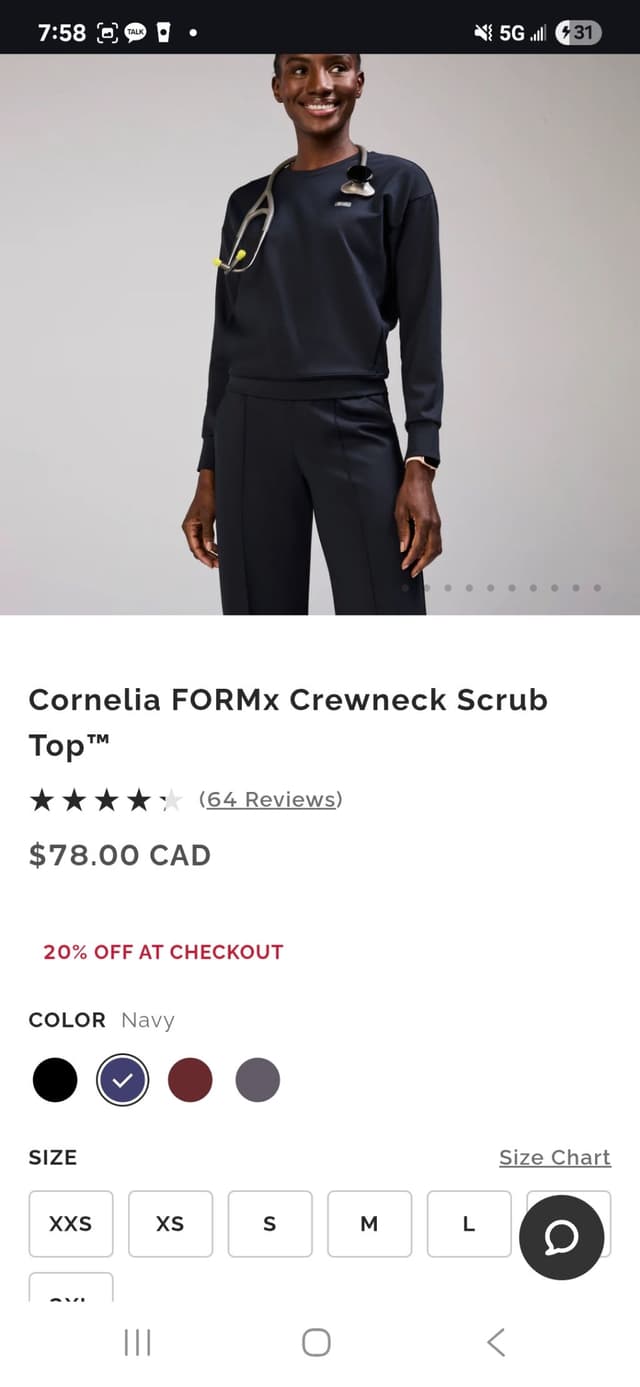
Task: Open the 64 Reviews link
Action: click(x=271, y=799)
